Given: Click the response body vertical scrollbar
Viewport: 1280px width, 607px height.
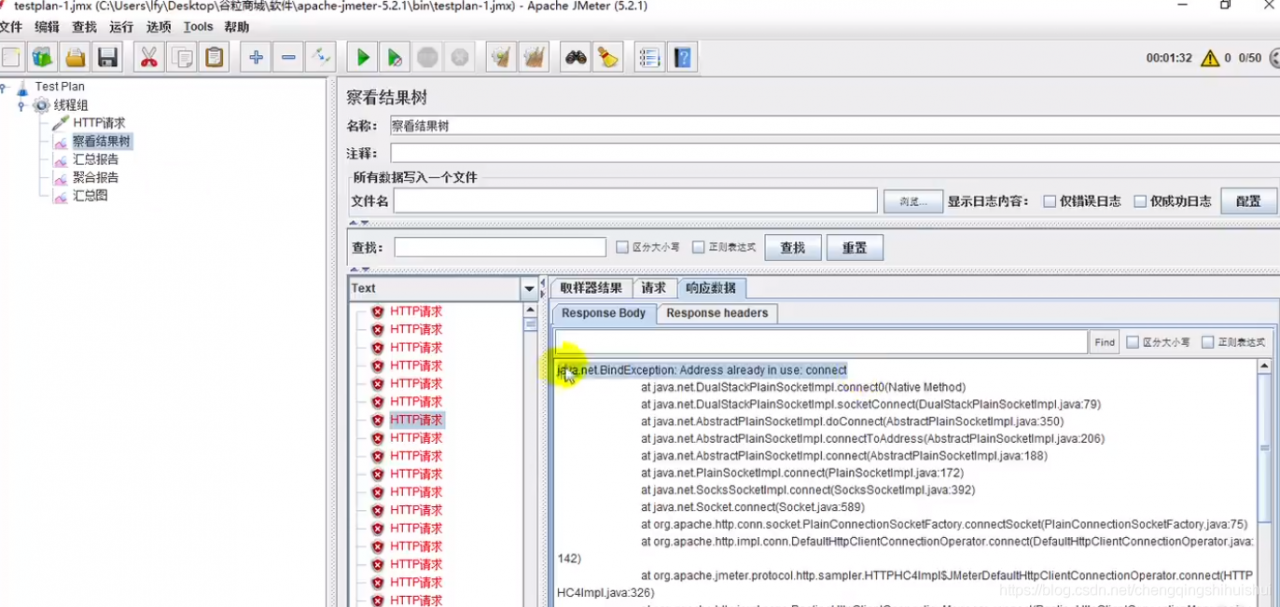Looking at the screenshot, I should 1267,483.
